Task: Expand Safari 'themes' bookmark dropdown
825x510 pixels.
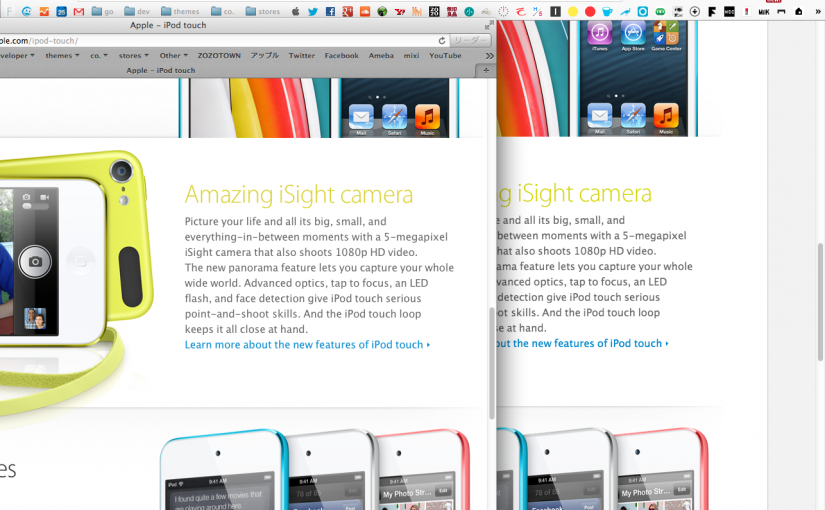Action: 62,55
